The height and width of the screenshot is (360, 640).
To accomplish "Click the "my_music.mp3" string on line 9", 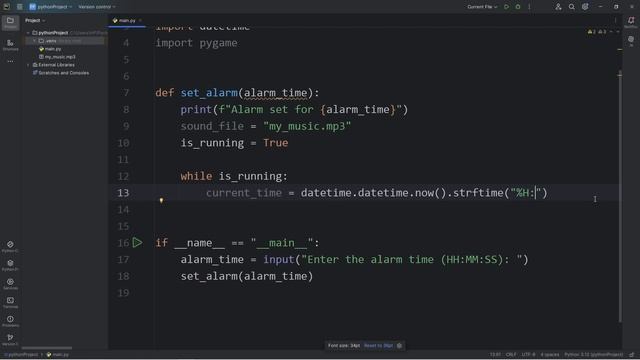I will click(307, 126).
